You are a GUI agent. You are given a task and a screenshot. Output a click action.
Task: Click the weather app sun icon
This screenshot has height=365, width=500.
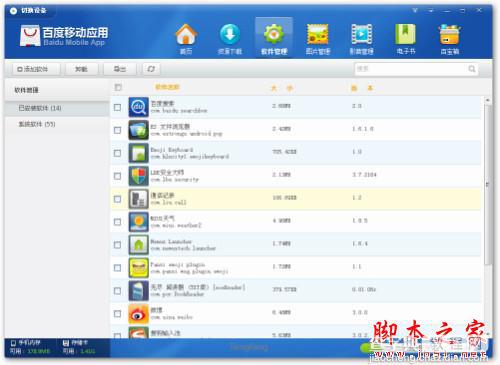coord(138,222)
